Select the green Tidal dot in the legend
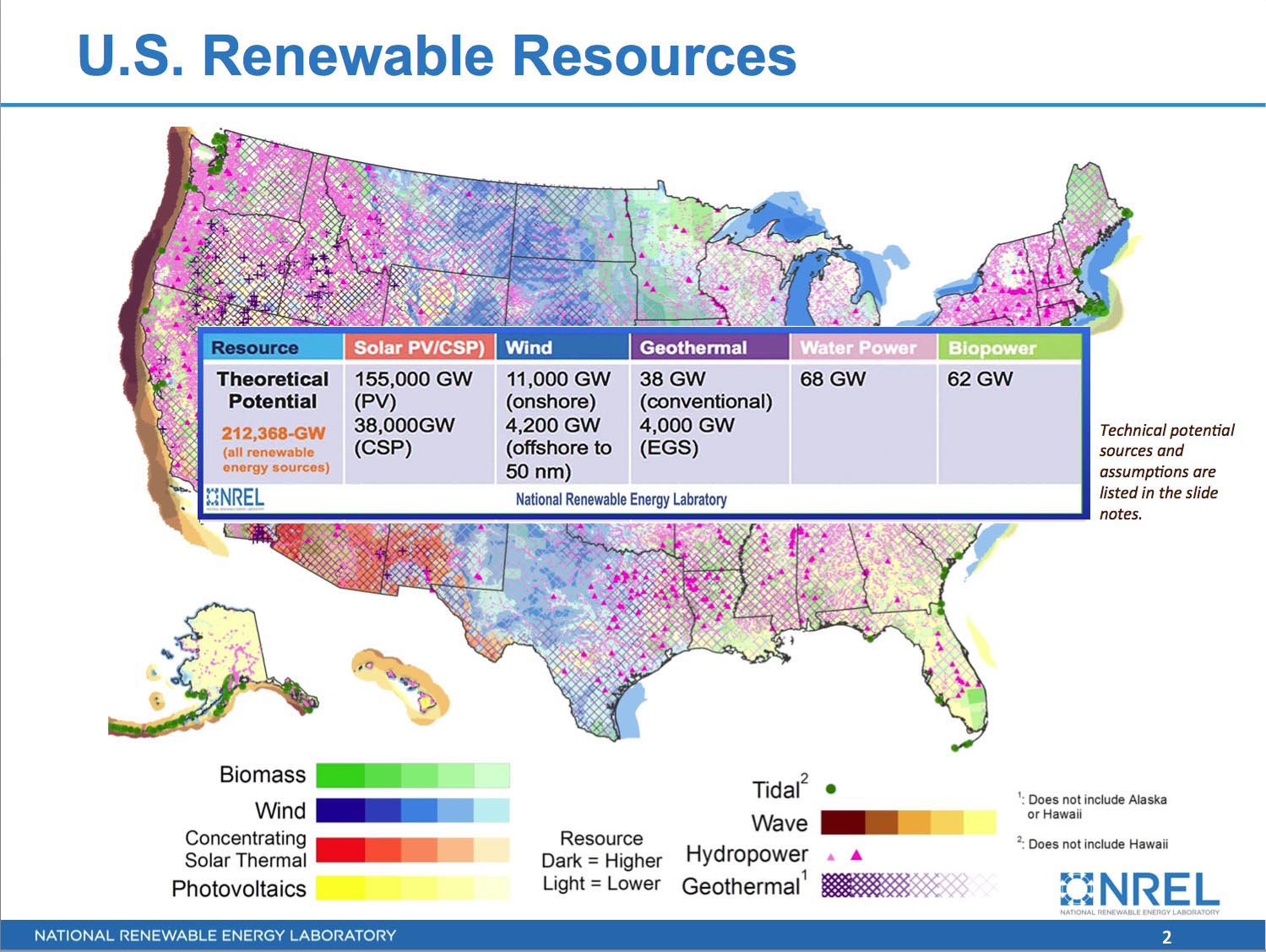The height and width of the screenshot is (952, 1266). pos(830,789)
